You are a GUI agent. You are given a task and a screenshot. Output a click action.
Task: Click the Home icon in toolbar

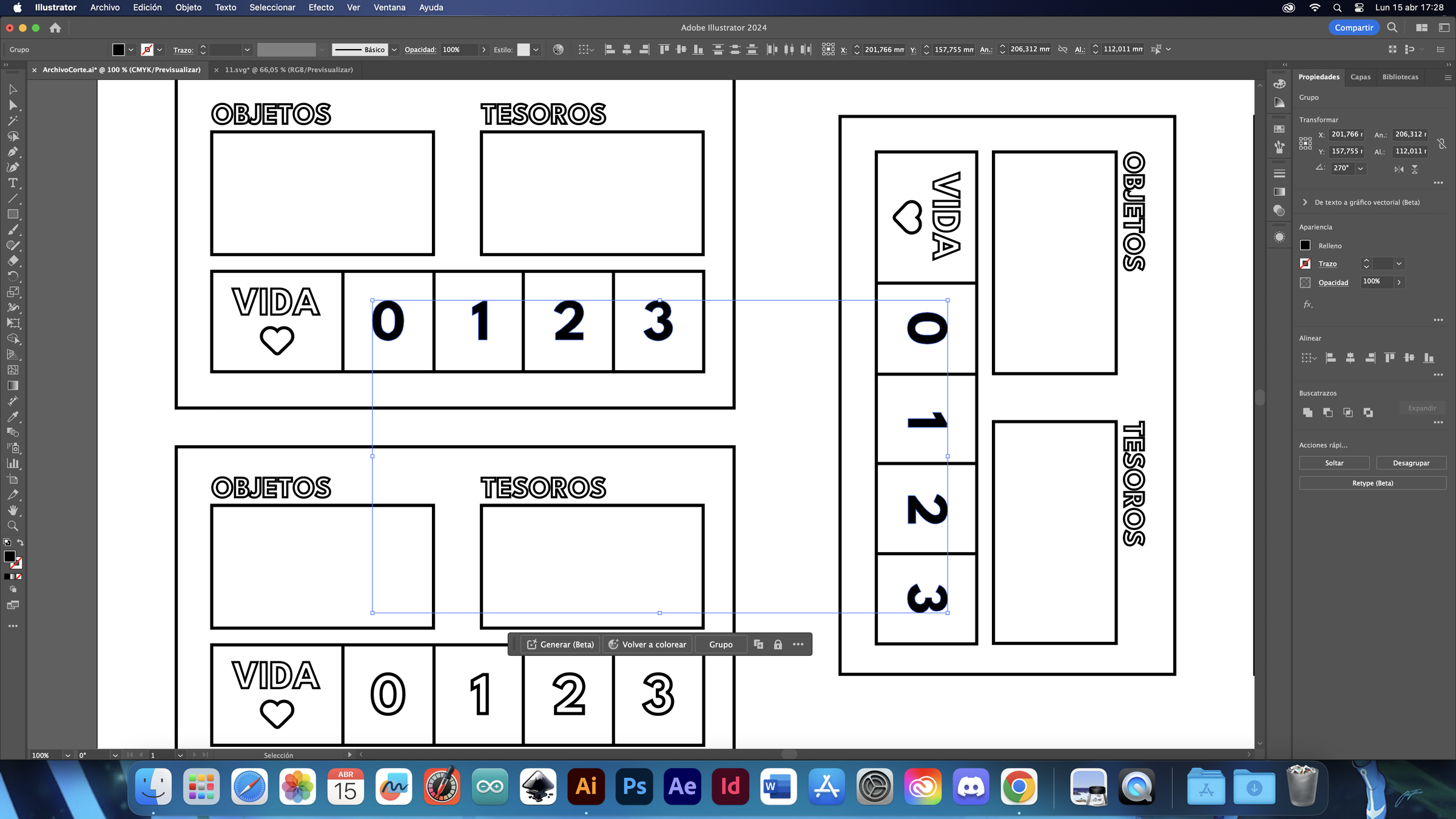pos(55,28)
